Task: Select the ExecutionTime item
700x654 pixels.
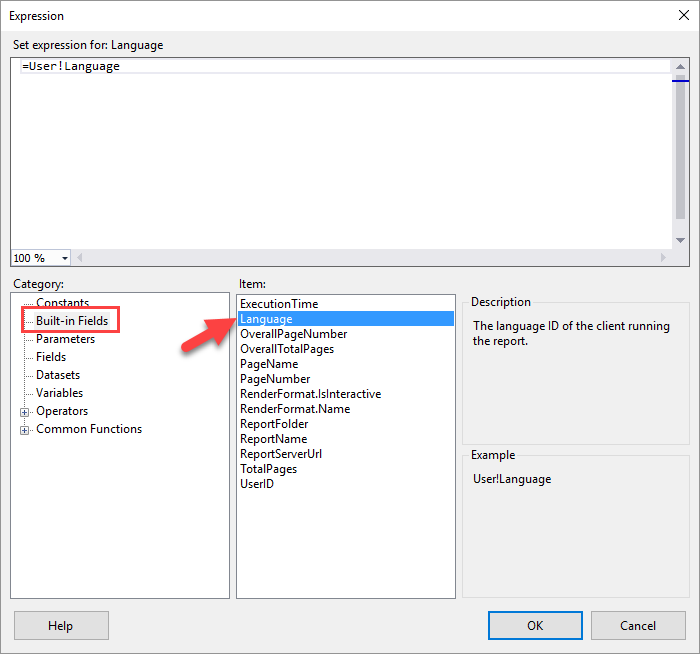Action: (346, 304)
